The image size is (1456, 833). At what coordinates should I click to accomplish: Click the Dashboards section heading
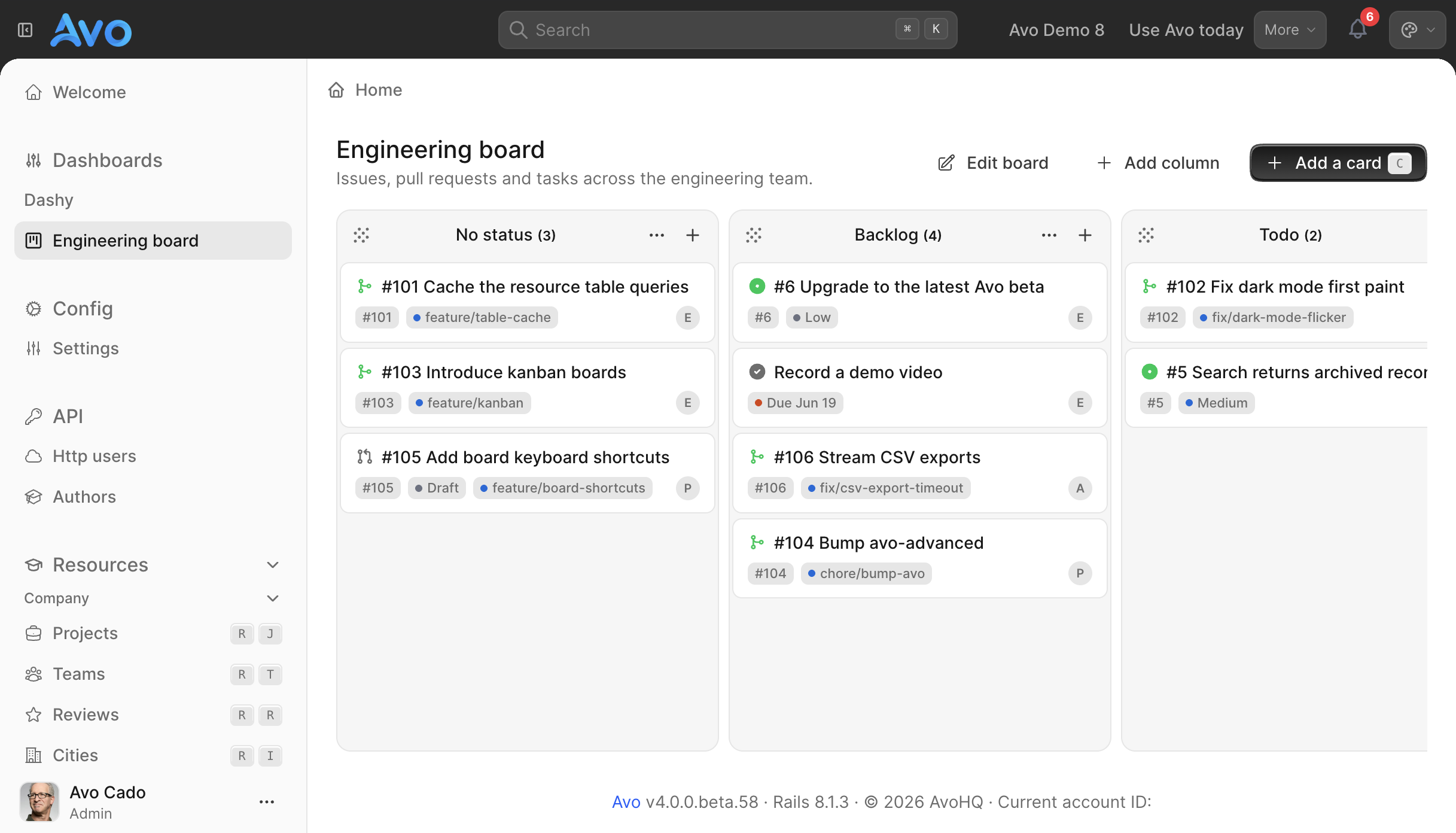108,160
